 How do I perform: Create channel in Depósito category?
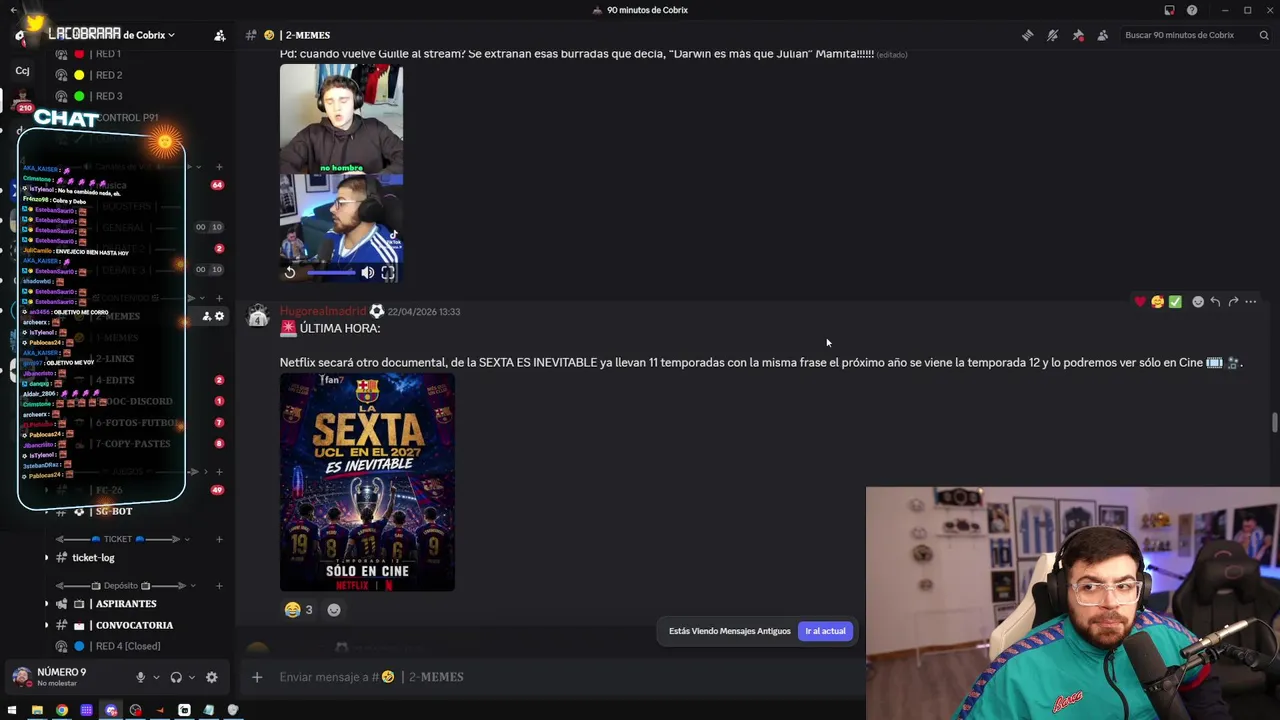click(217, 586)
